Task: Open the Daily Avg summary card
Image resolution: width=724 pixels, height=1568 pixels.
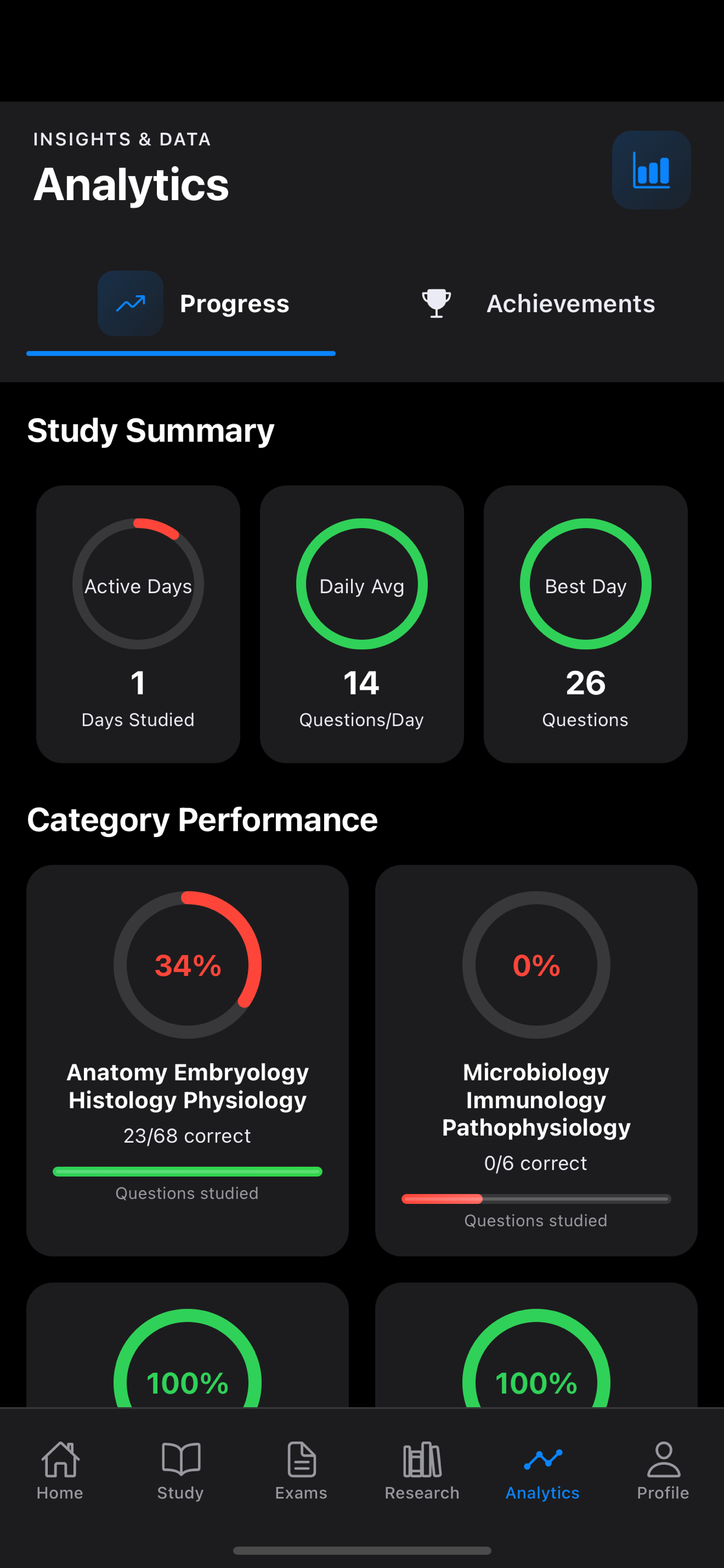Action: (362, 624)
